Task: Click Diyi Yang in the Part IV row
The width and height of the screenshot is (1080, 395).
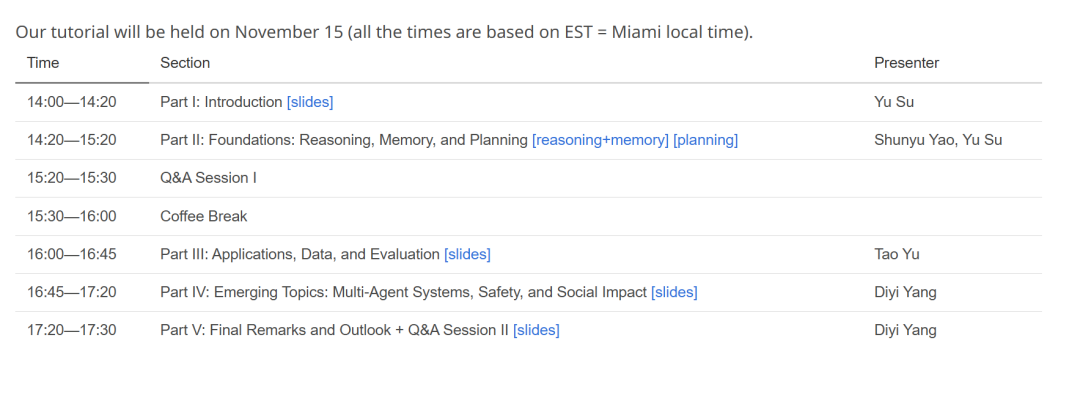Action: coord(905,292)
